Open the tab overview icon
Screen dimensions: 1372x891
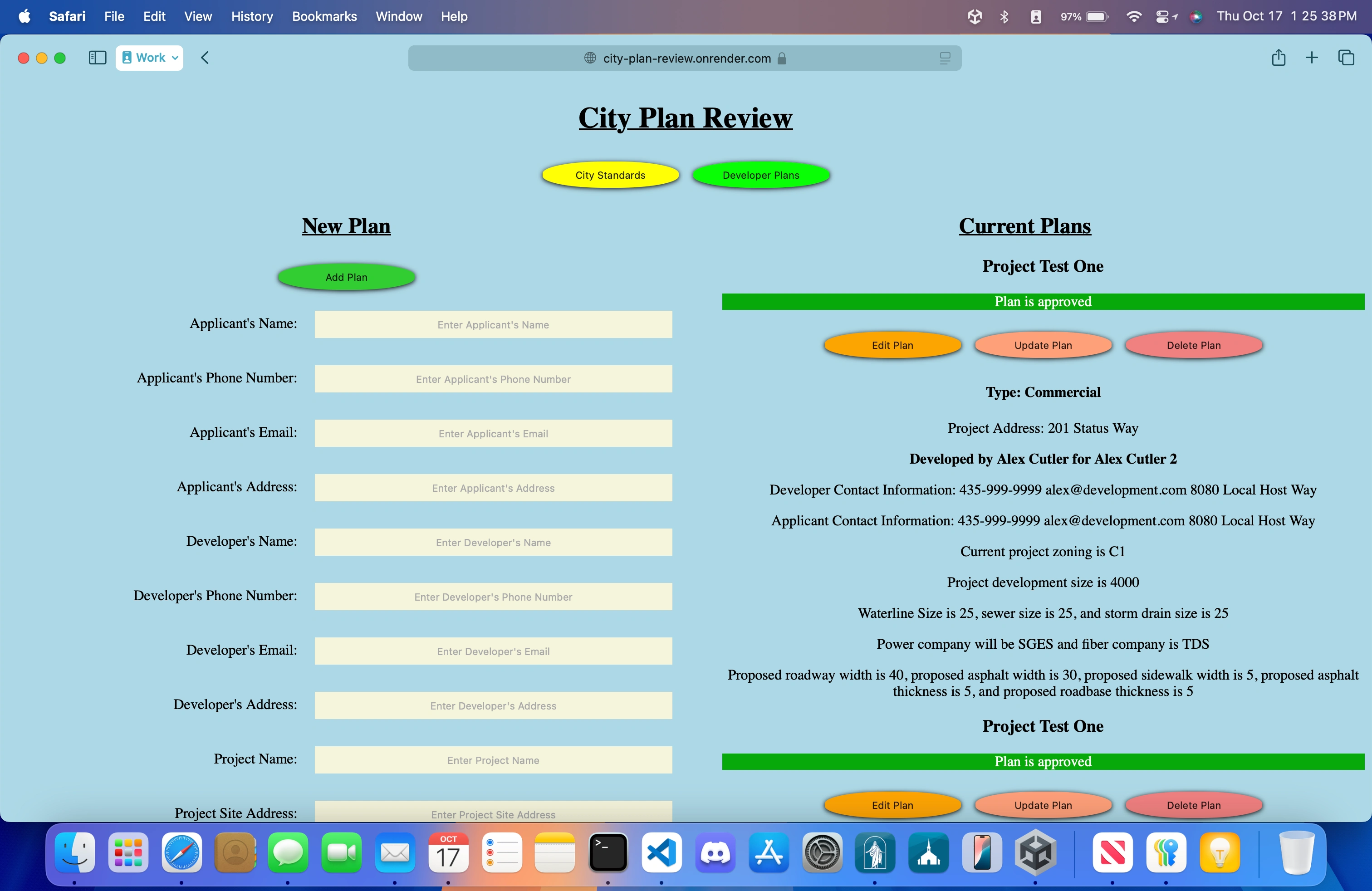coord(1346,58)
